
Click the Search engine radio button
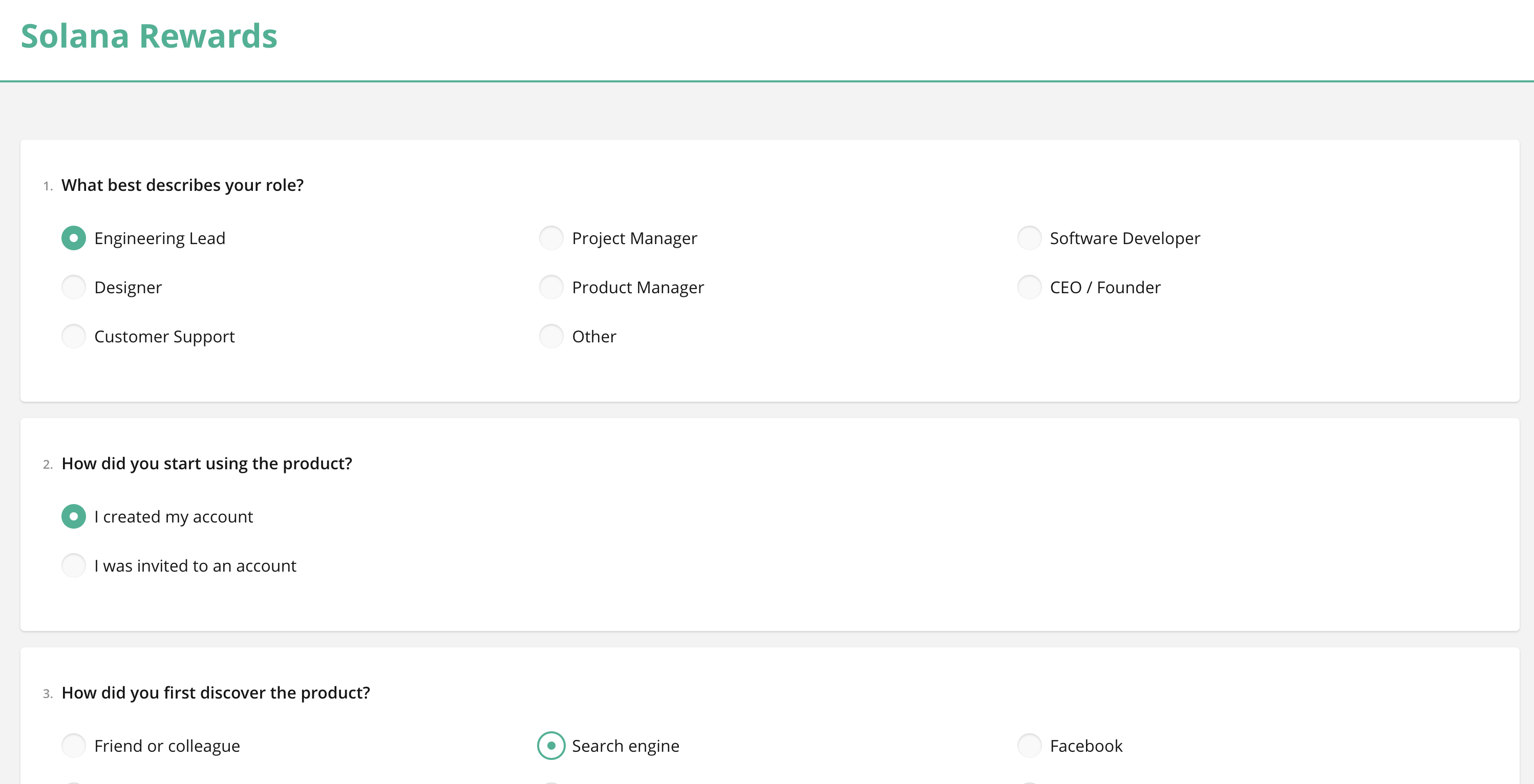coord(551,746)
